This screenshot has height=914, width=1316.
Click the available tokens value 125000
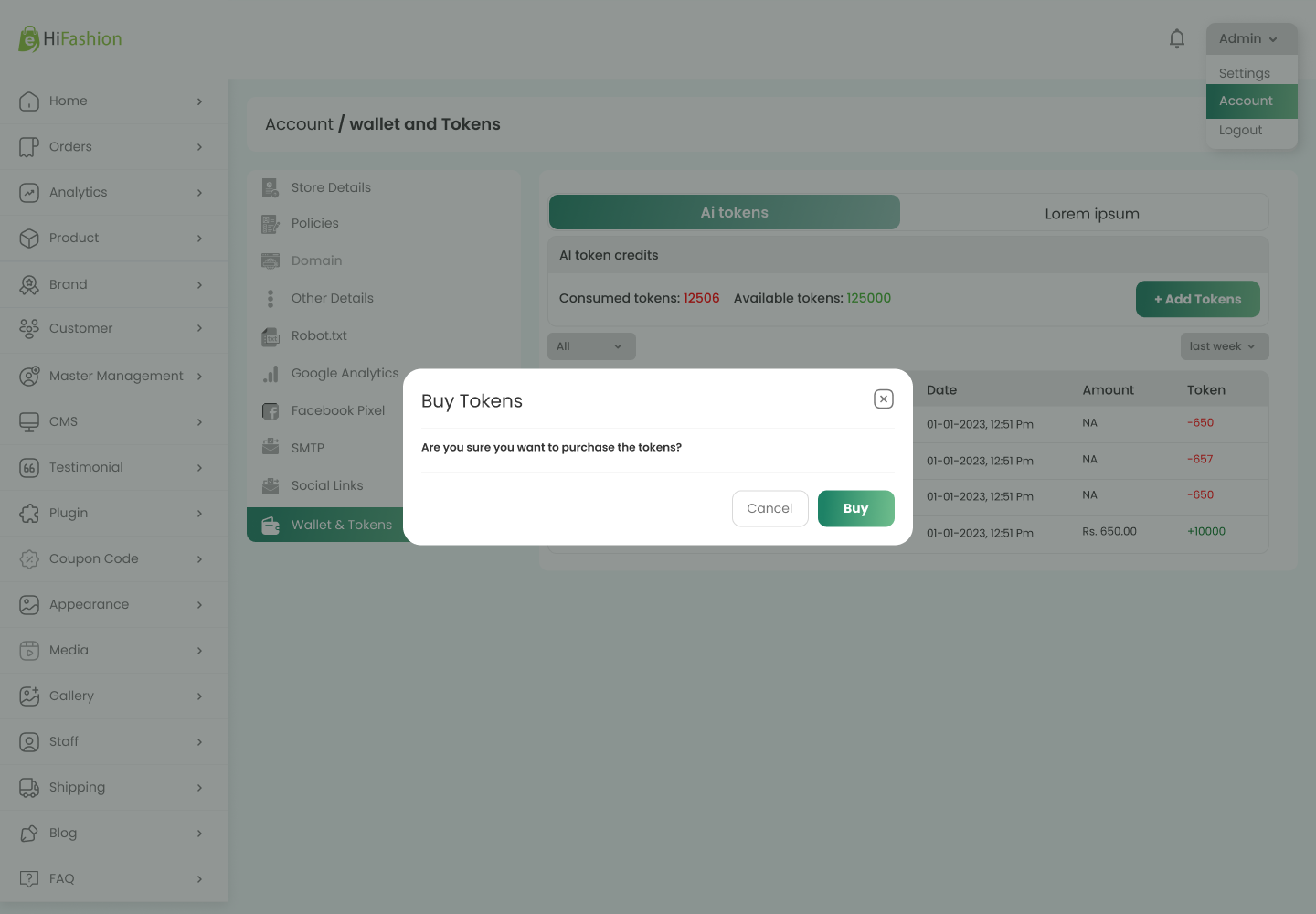tap(868, 298)
